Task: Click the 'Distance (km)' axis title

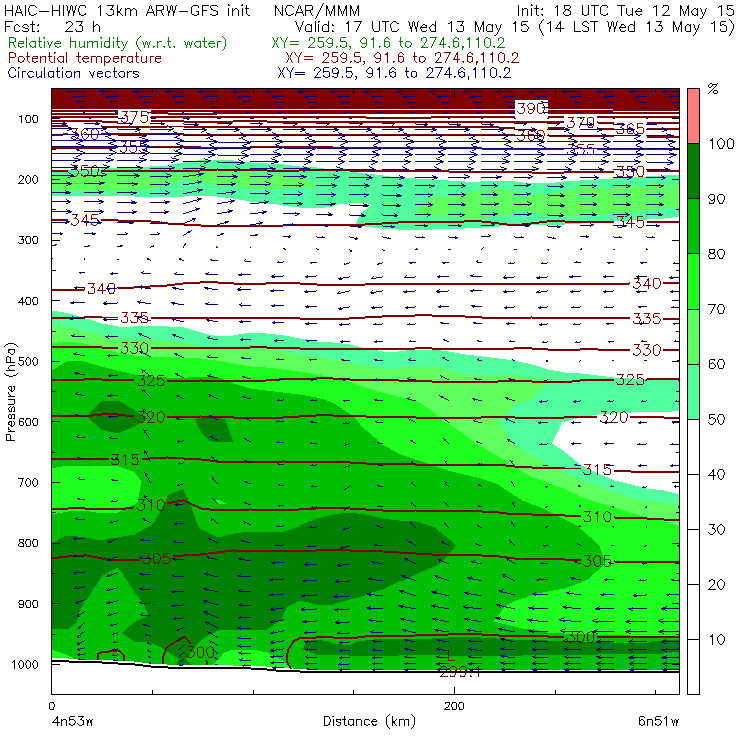Action: [369, 721]
